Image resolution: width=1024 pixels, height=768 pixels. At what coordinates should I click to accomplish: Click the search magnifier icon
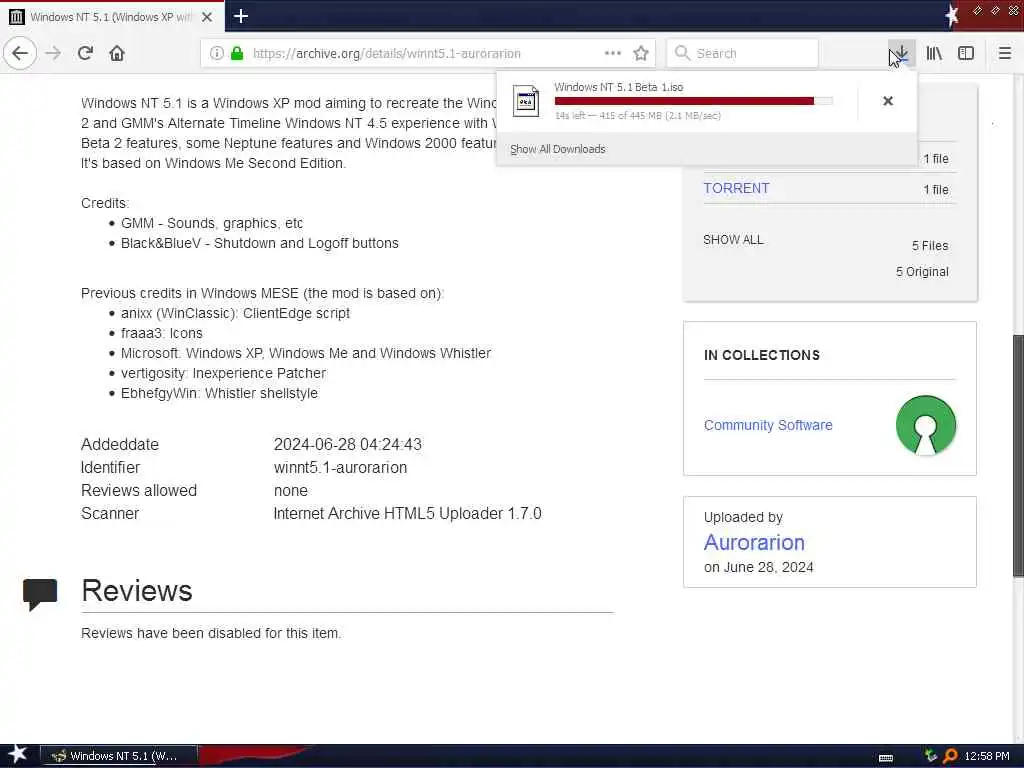(x=682, y=53)
